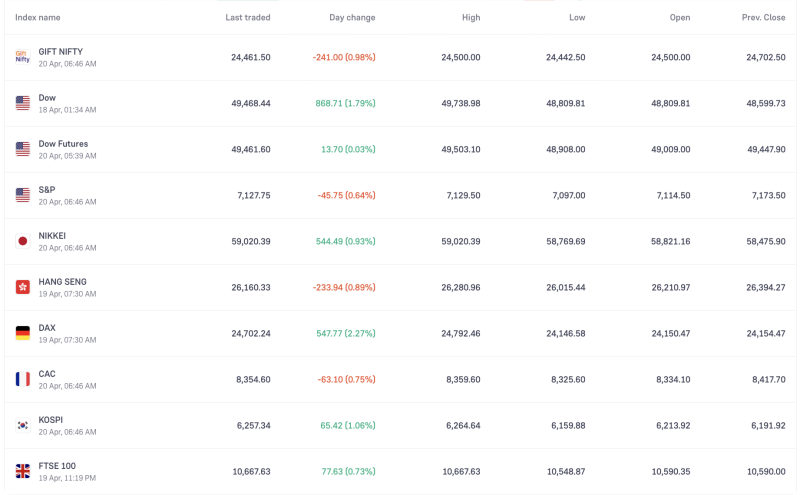Click the GIFT NIFTY logo icon

[22, 57]
